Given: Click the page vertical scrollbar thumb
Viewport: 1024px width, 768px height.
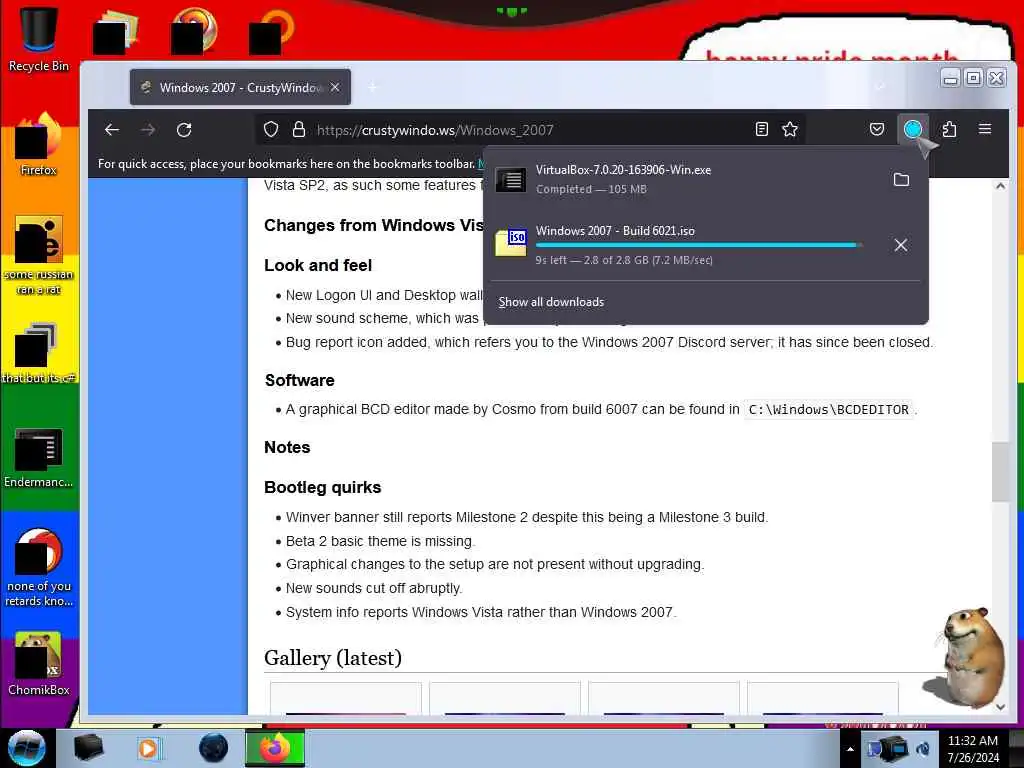Looking at the screenshot, I should pyautogui.click(x=1000, y=472).
